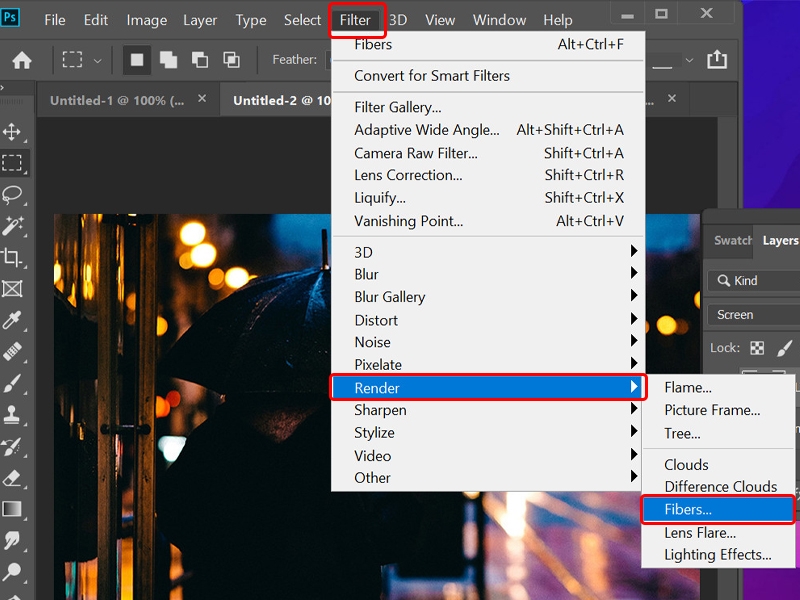Choose the Crop tool
Screen dimensions: 800x600
tap(14, 258)
